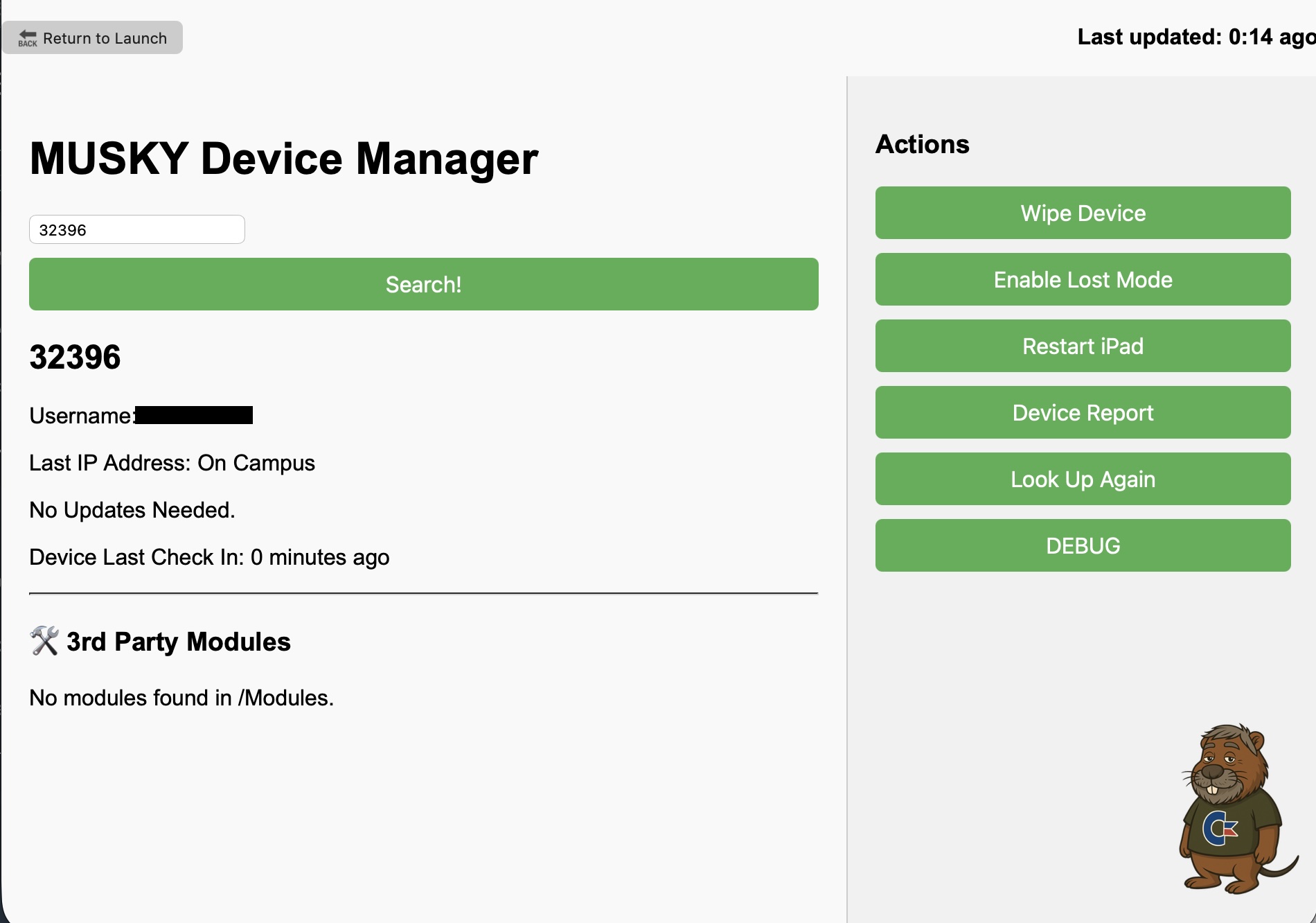The image size is (1316, 923).
Task: Open the DEBUG action
Action: click(x=1082, y=545)
